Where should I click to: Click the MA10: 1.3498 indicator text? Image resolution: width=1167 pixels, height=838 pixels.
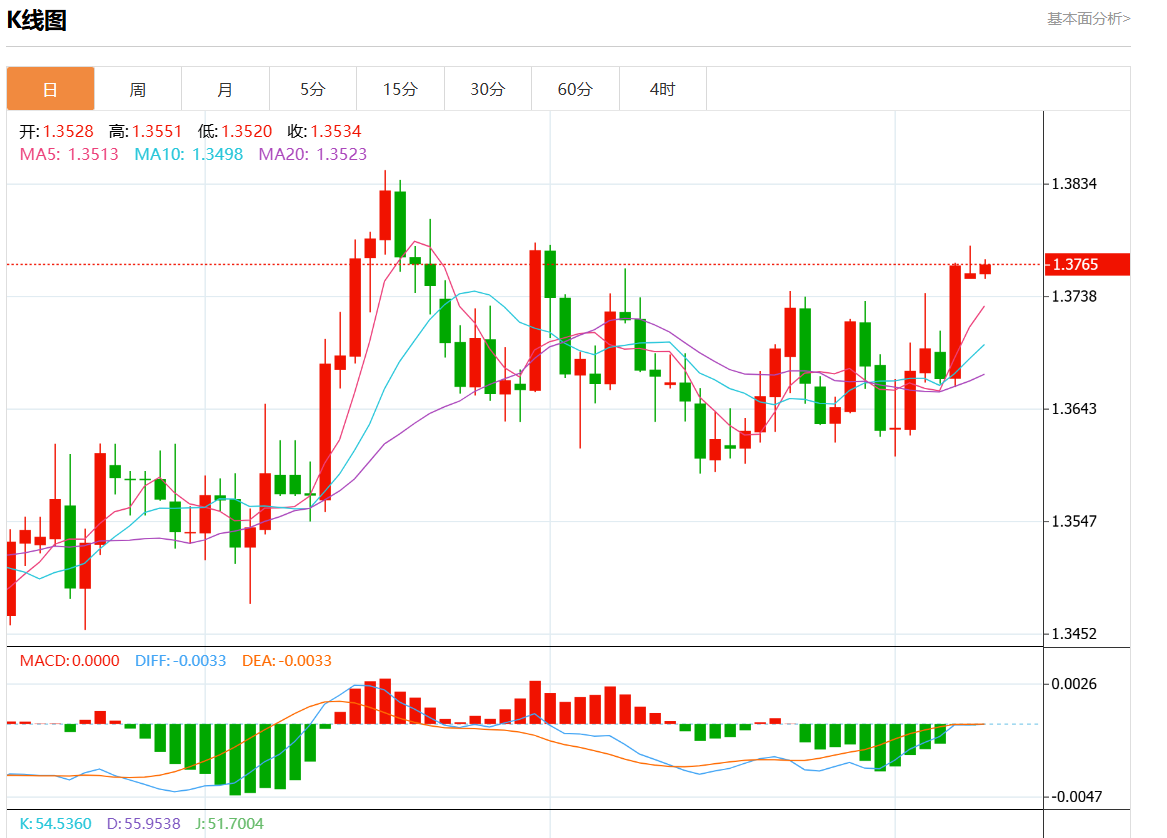(x=188, y=154)
